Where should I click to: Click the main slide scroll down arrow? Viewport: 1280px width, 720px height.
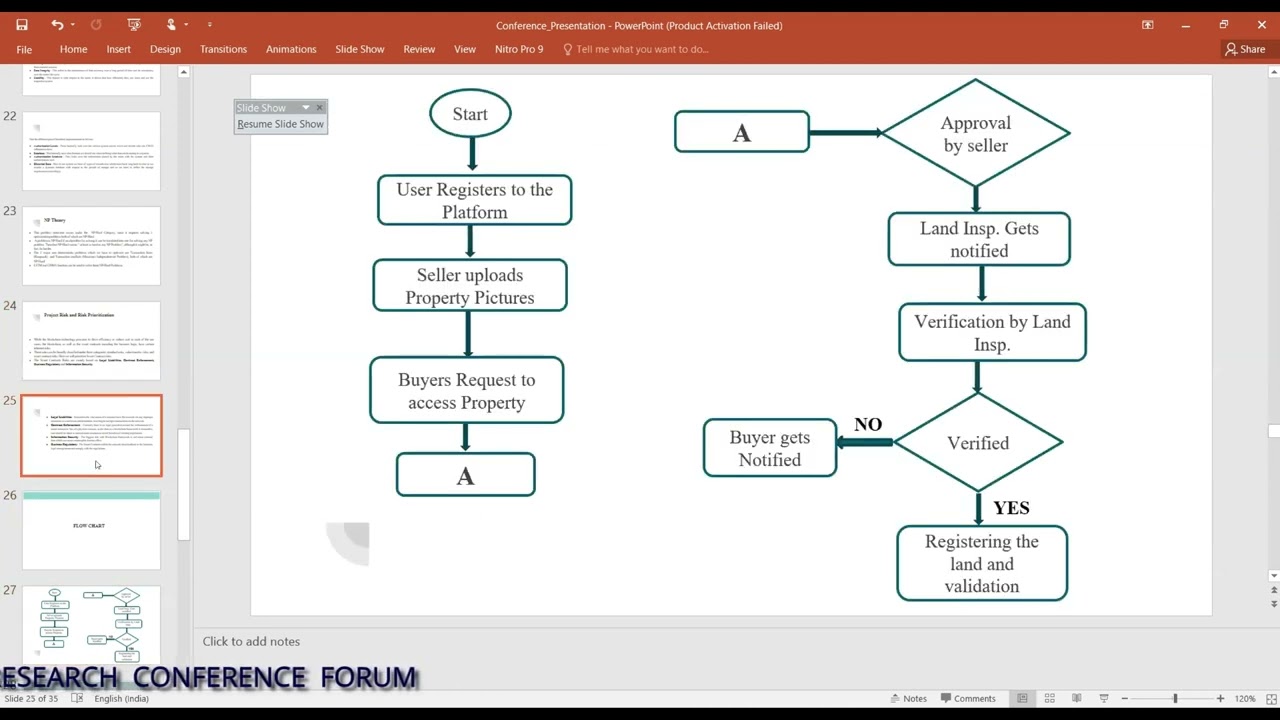1273,576
